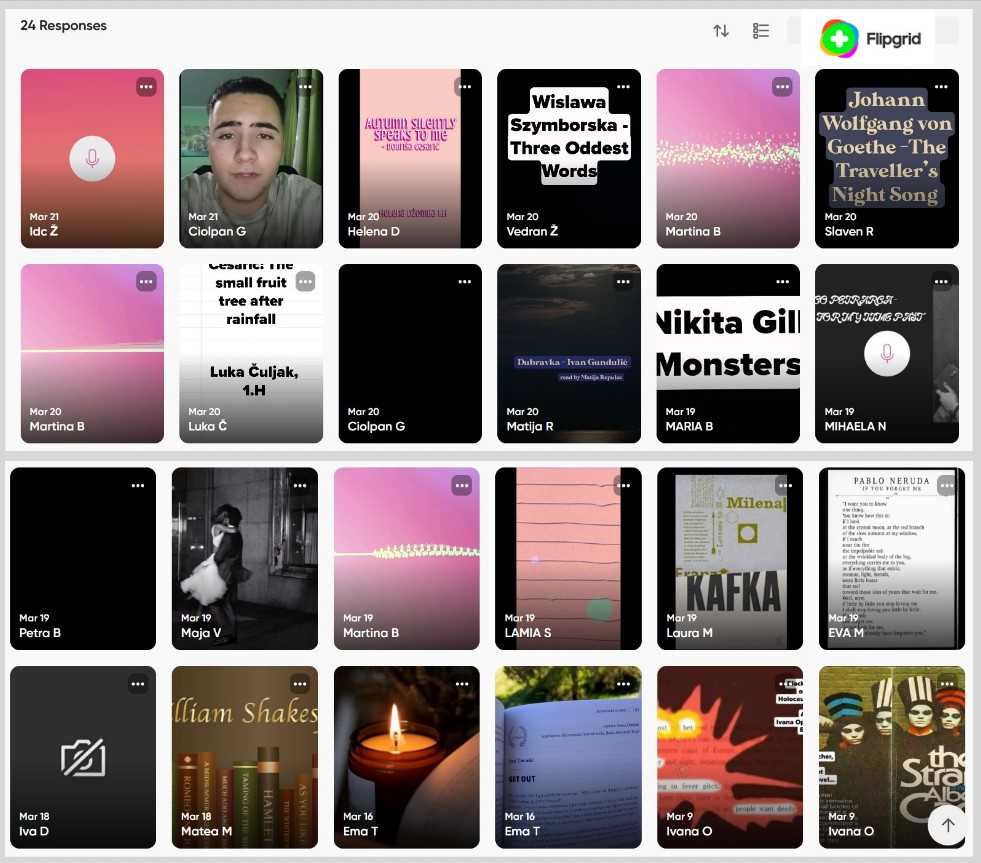Click the three dots on LAMIA S's card
The image size is (981, 863).
coord(624,486)
